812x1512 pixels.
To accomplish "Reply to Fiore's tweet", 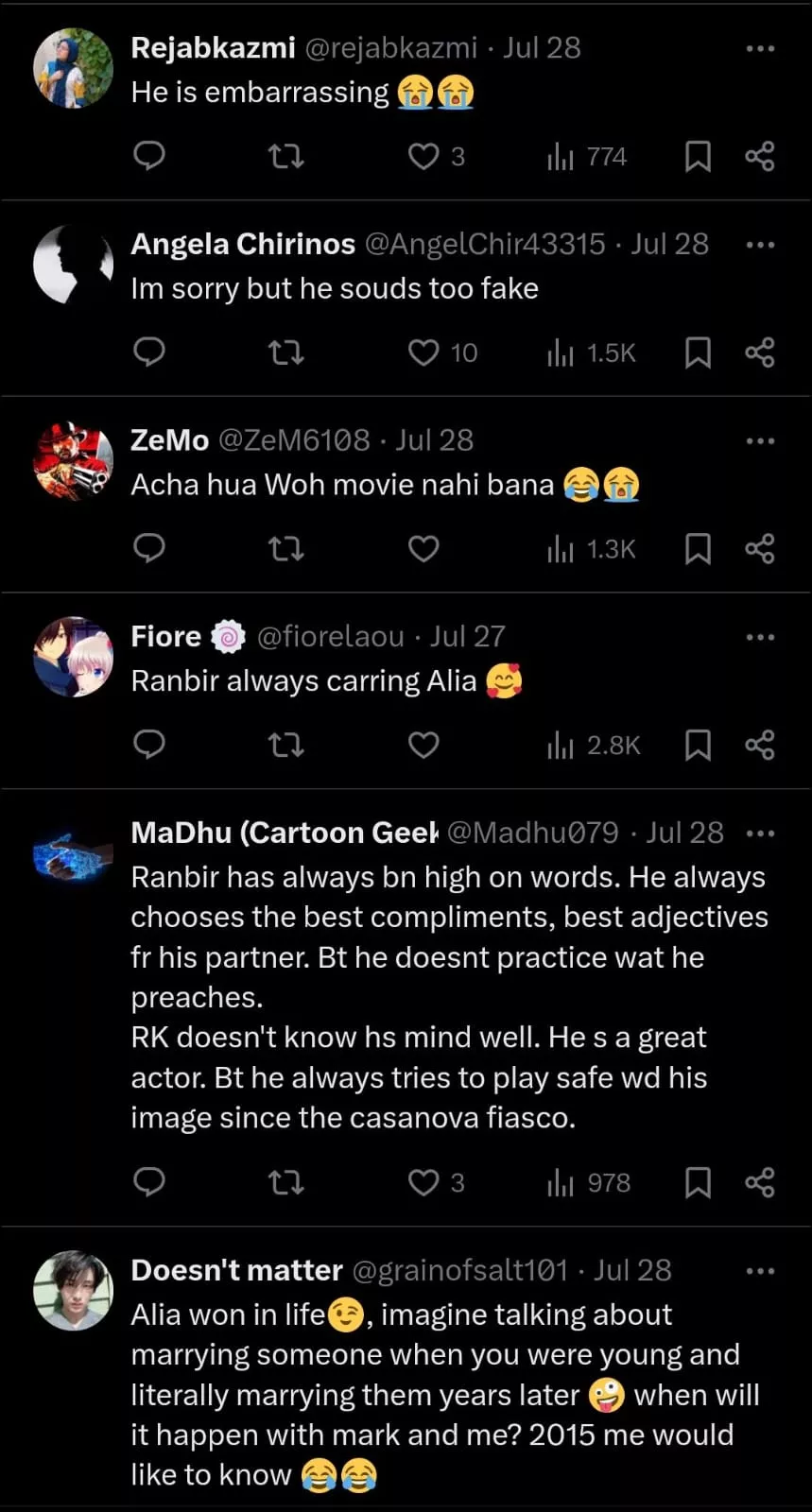I will click(149, 746).
